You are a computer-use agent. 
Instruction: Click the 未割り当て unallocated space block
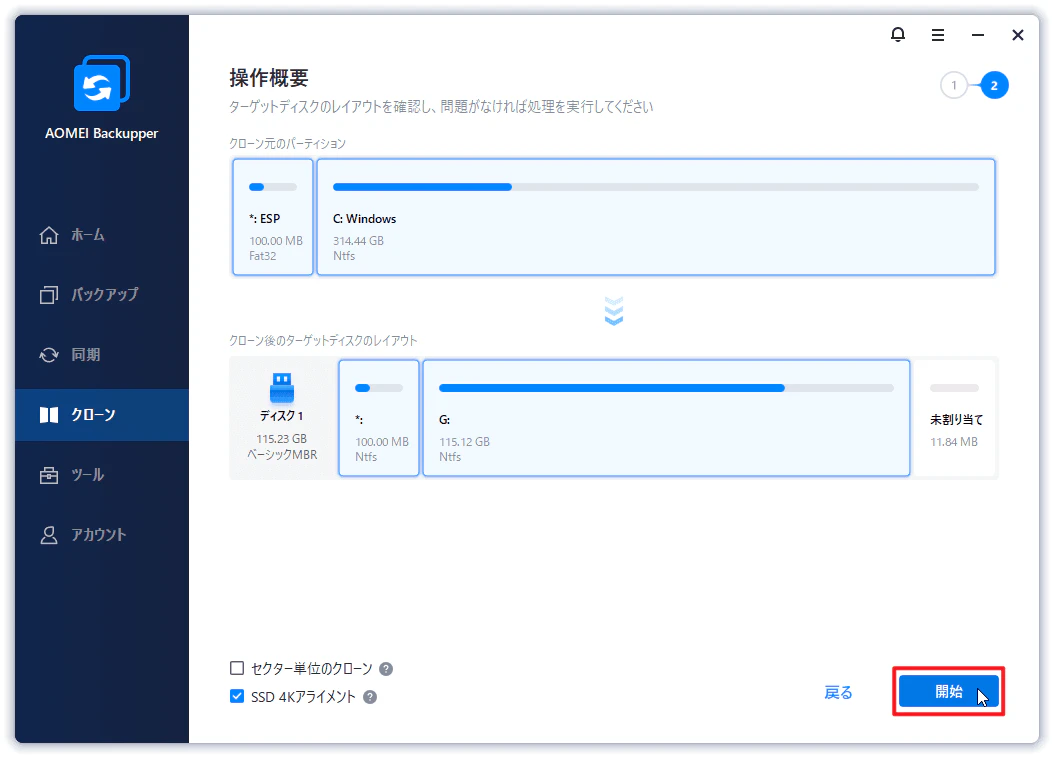955,418
